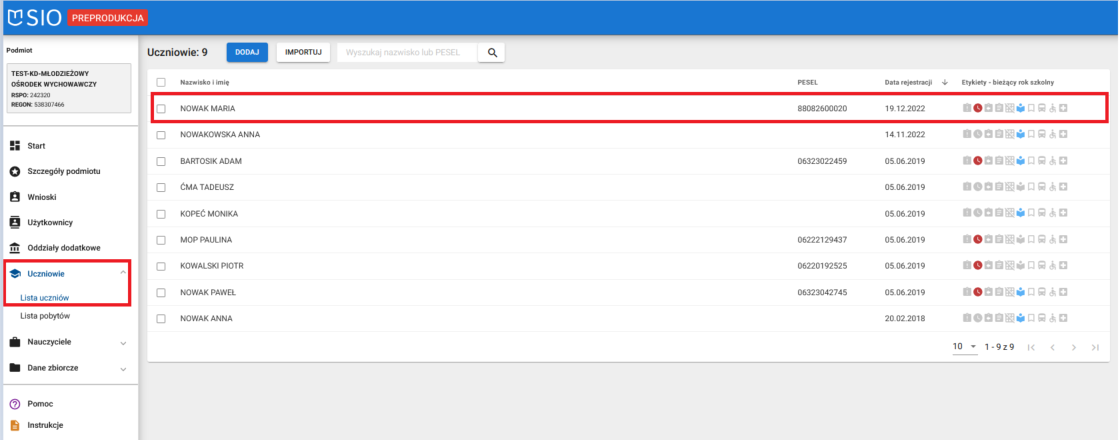Click the blue reading icon for BARTOSIK ADAM

1020,161
